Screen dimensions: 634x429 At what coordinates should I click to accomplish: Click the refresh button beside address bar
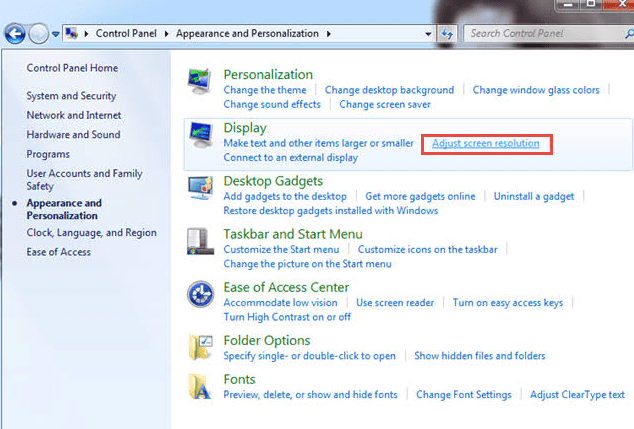click(446, 34)
